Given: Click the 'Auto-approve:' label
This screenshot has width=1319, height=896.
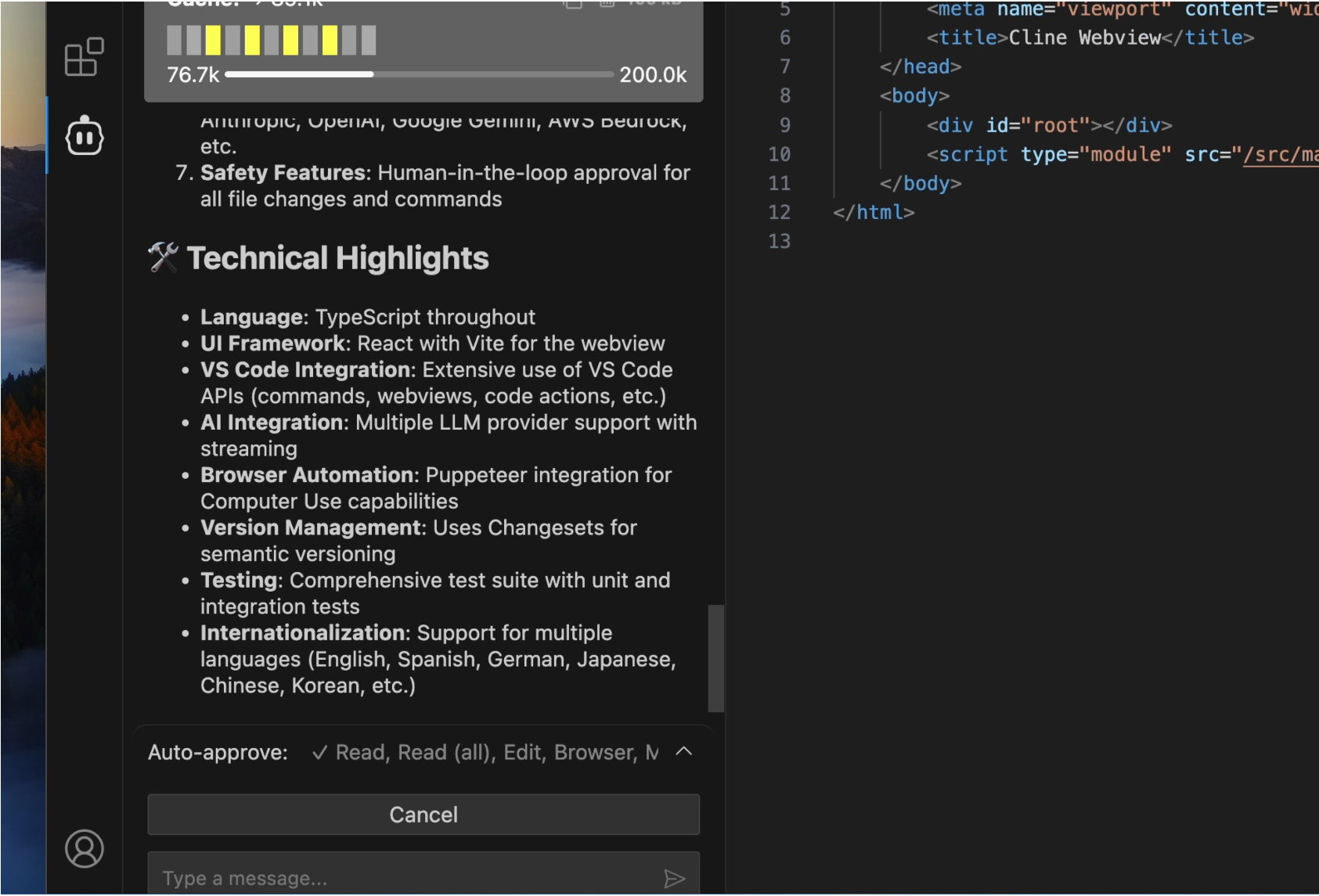Looking at the screenshot, I should coord(218,752).
